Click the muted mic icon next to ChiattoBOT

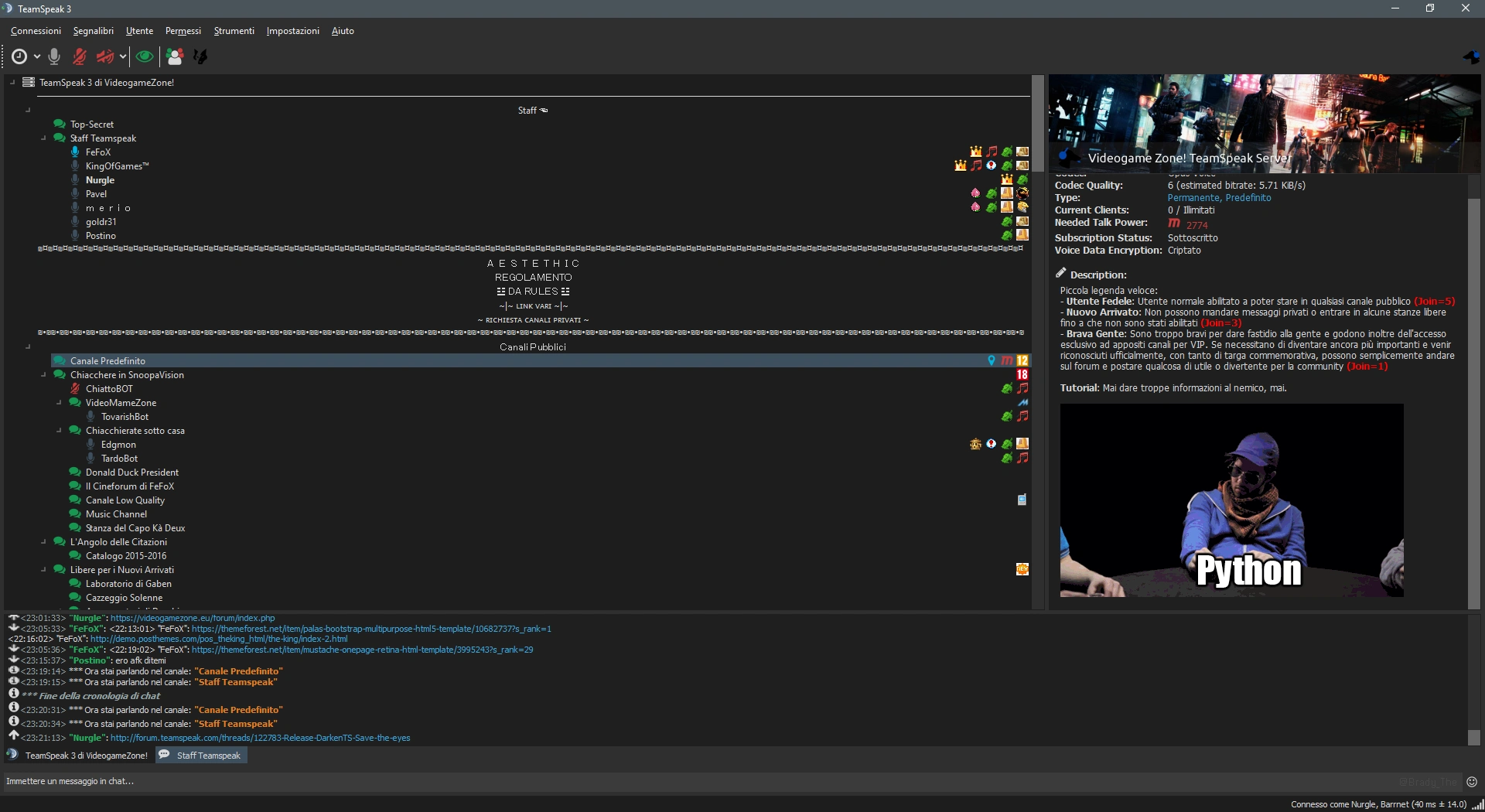75,388
